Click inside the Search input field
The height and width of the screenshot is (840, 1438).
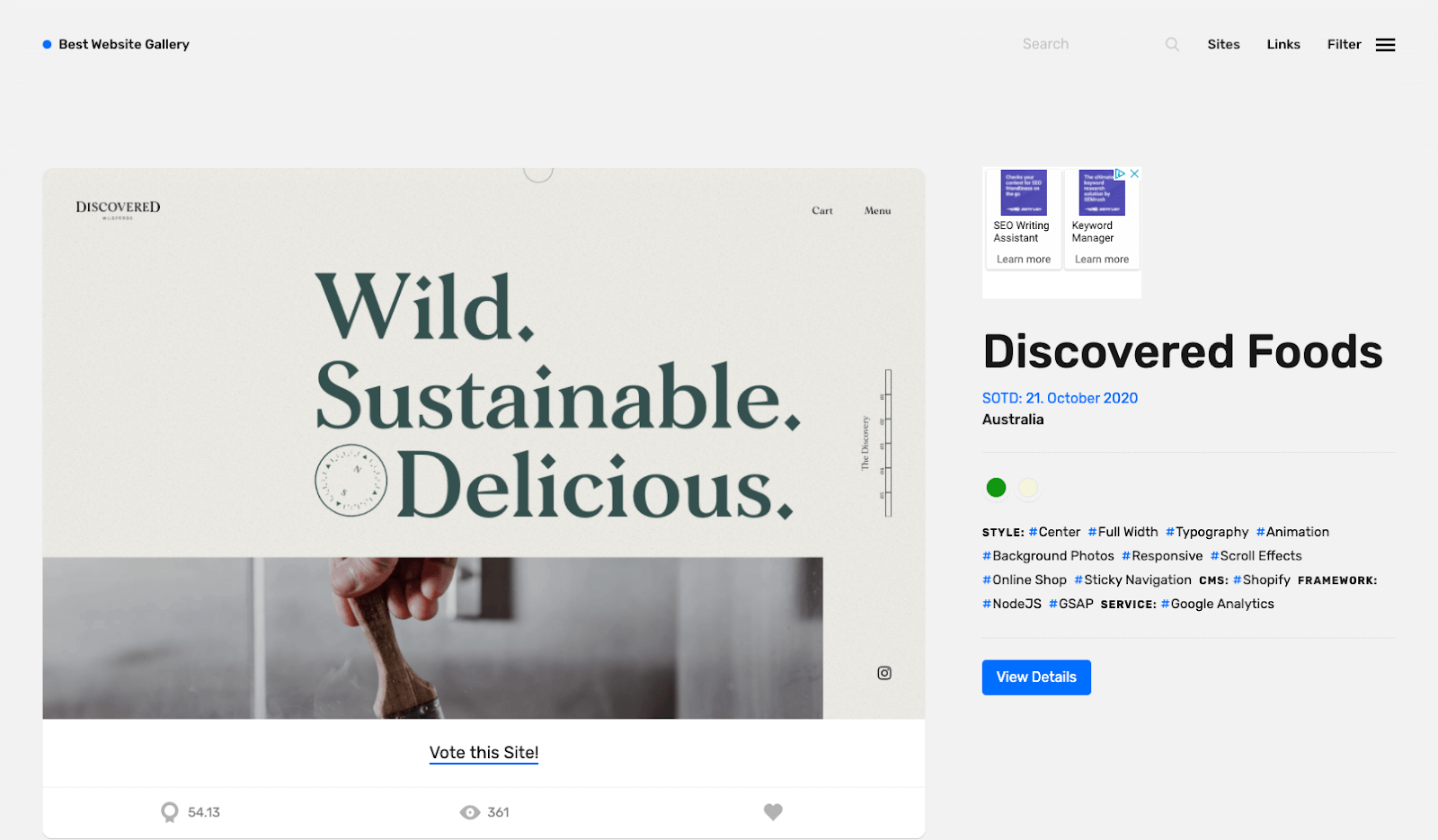(x=1078, y=43)
